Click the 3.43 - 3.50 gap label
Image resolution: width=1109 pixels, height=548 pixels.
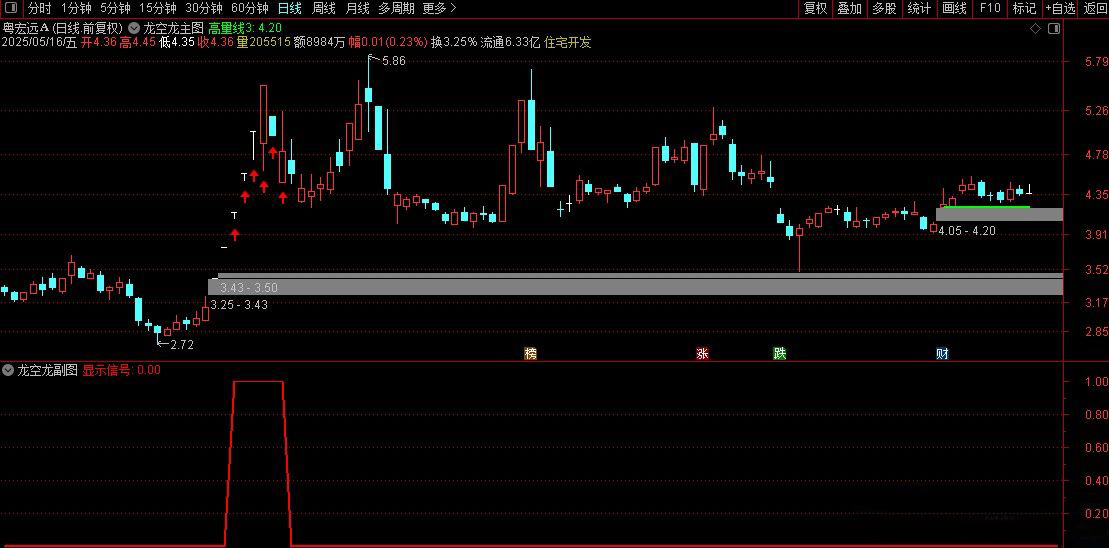(x=248, y=288)
